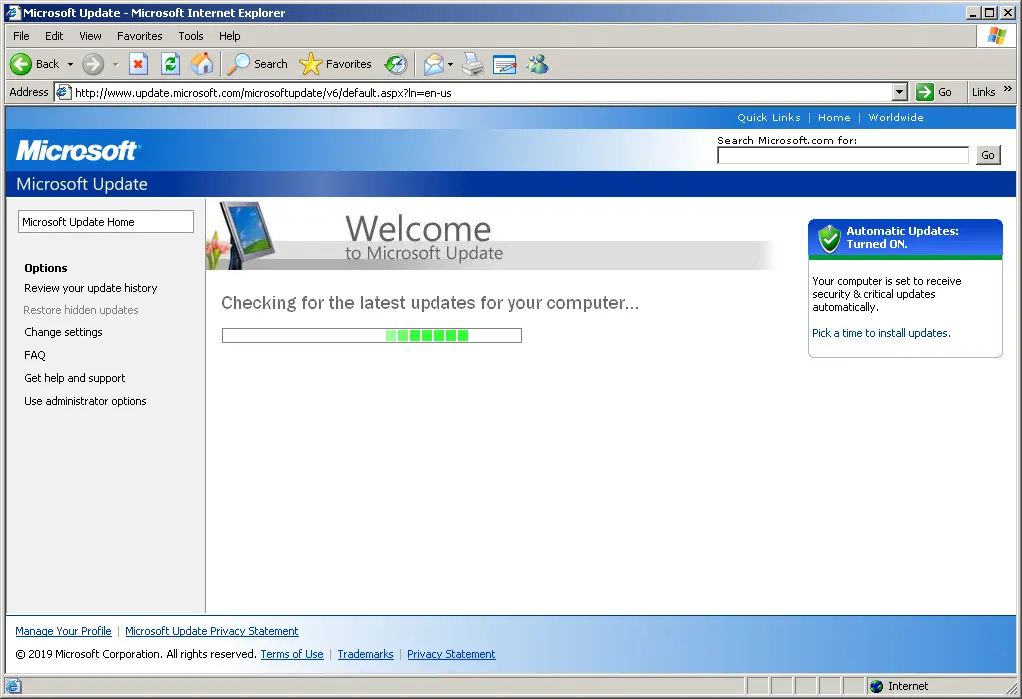The image size is (1022, 699).
Task: Open Privacy Statement link after Trademarks
Action: [x=451, y=654]
